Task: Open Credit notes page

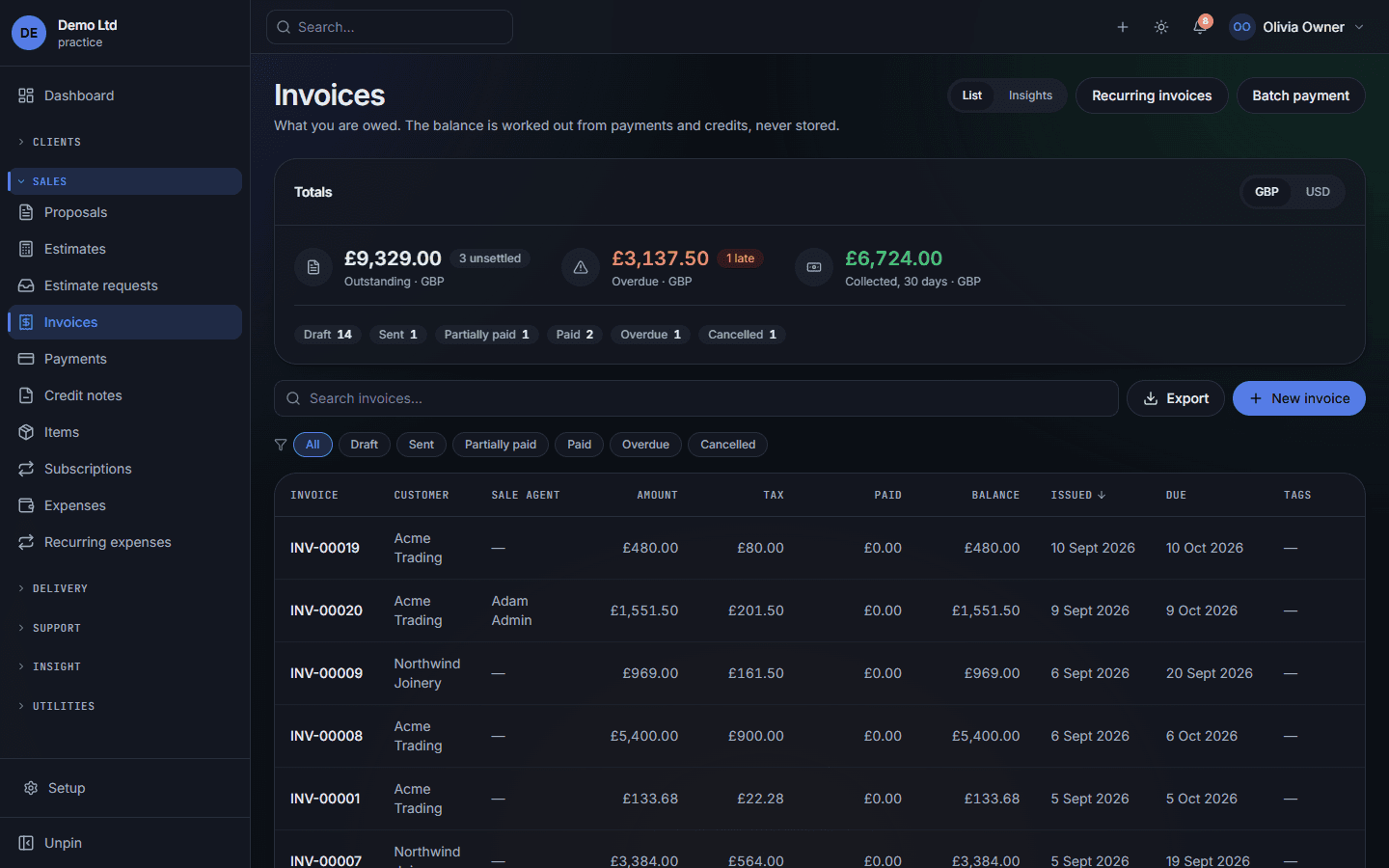Action: click(x=124, y=395)
